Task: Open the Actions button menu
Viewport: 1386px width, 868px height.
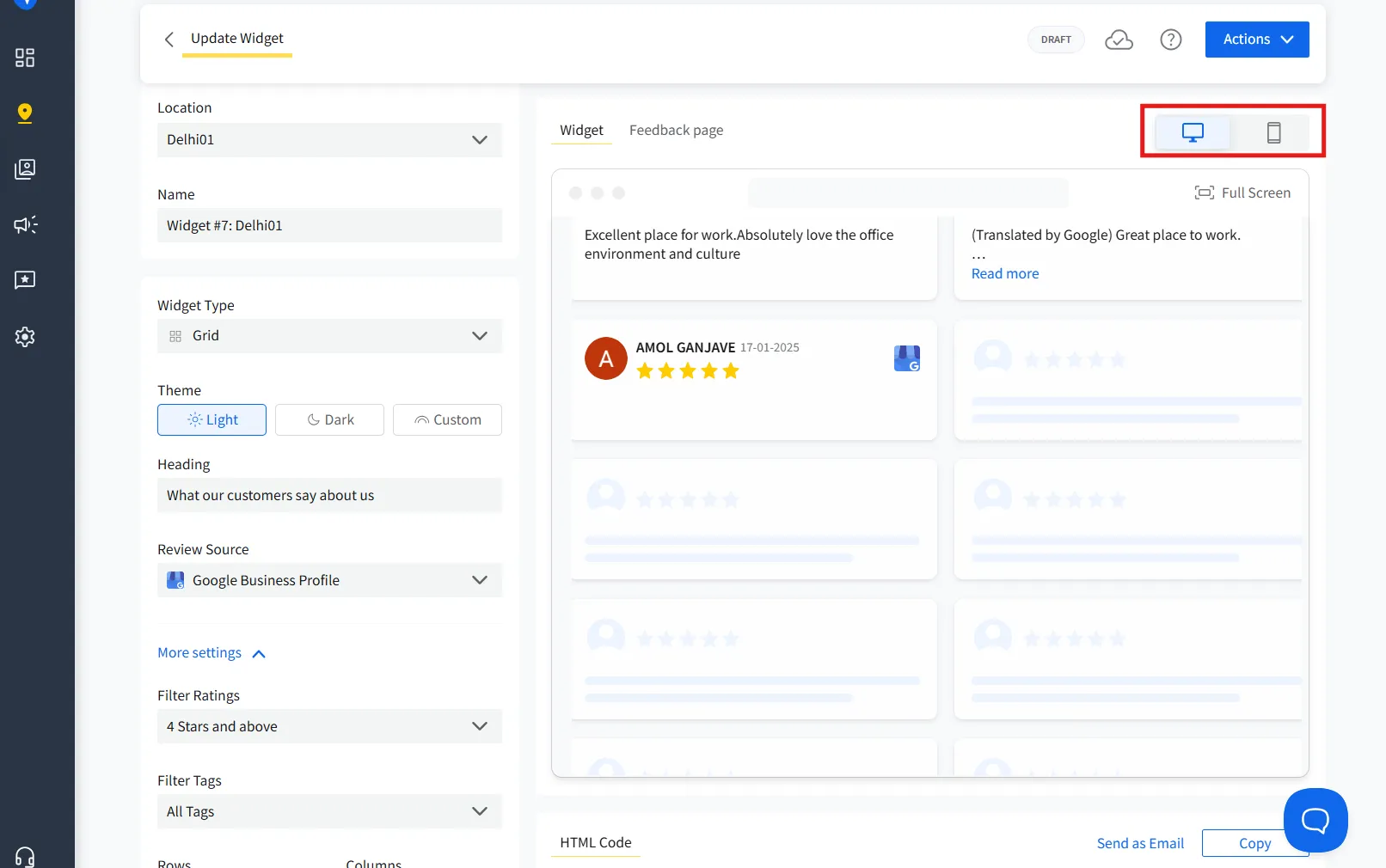Action: [1256, 40]
